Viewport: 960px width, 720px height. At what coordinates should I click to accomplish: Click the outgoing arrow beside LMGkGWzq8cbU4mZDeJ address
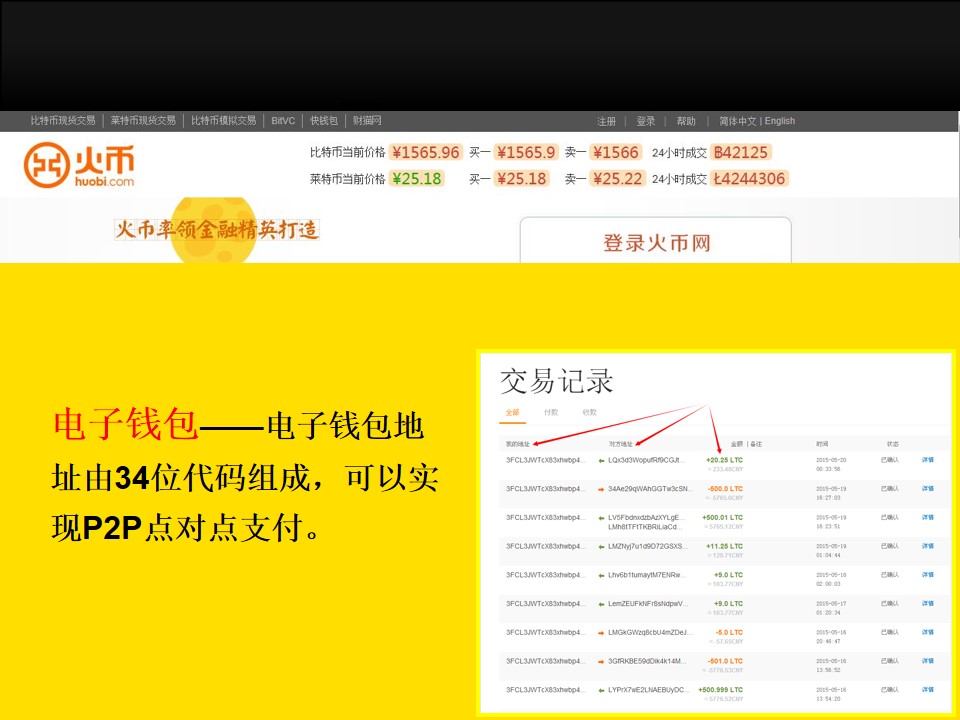(601, 633)
